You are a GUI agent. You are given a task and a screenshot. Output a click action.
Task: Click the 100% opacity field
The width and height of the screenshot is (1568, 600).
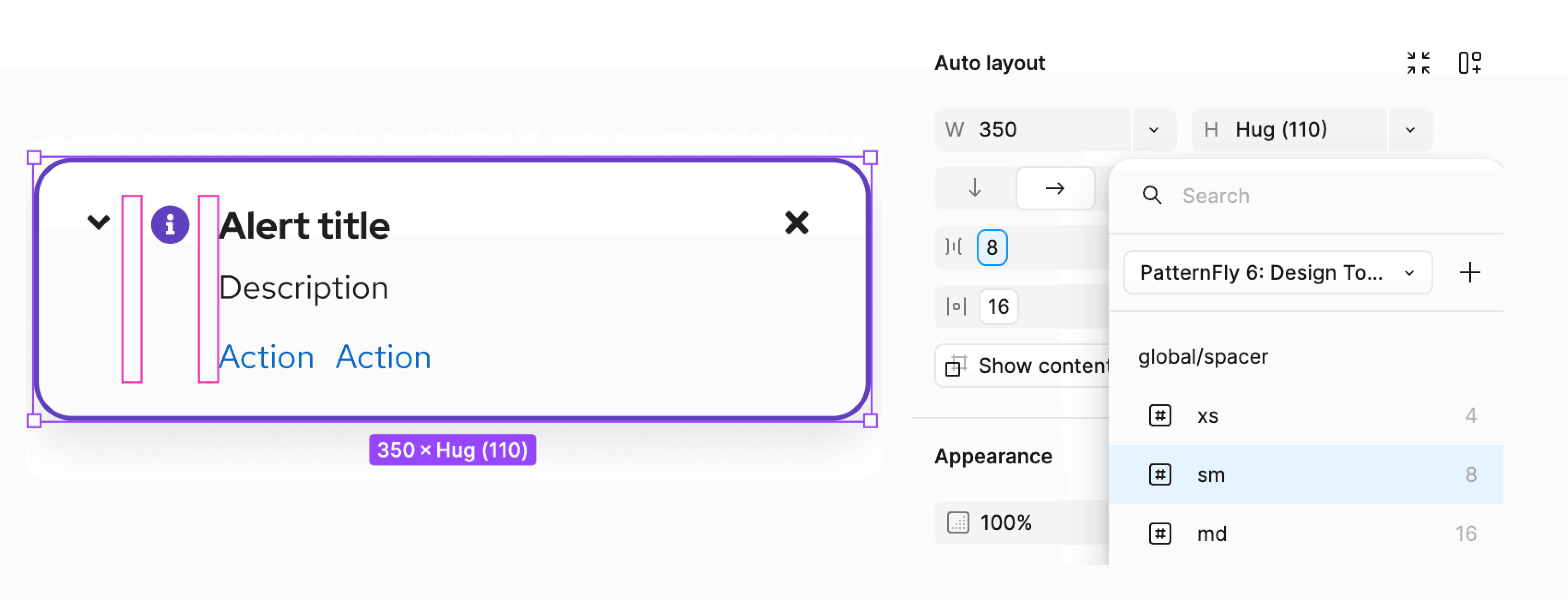(1005, 522)
